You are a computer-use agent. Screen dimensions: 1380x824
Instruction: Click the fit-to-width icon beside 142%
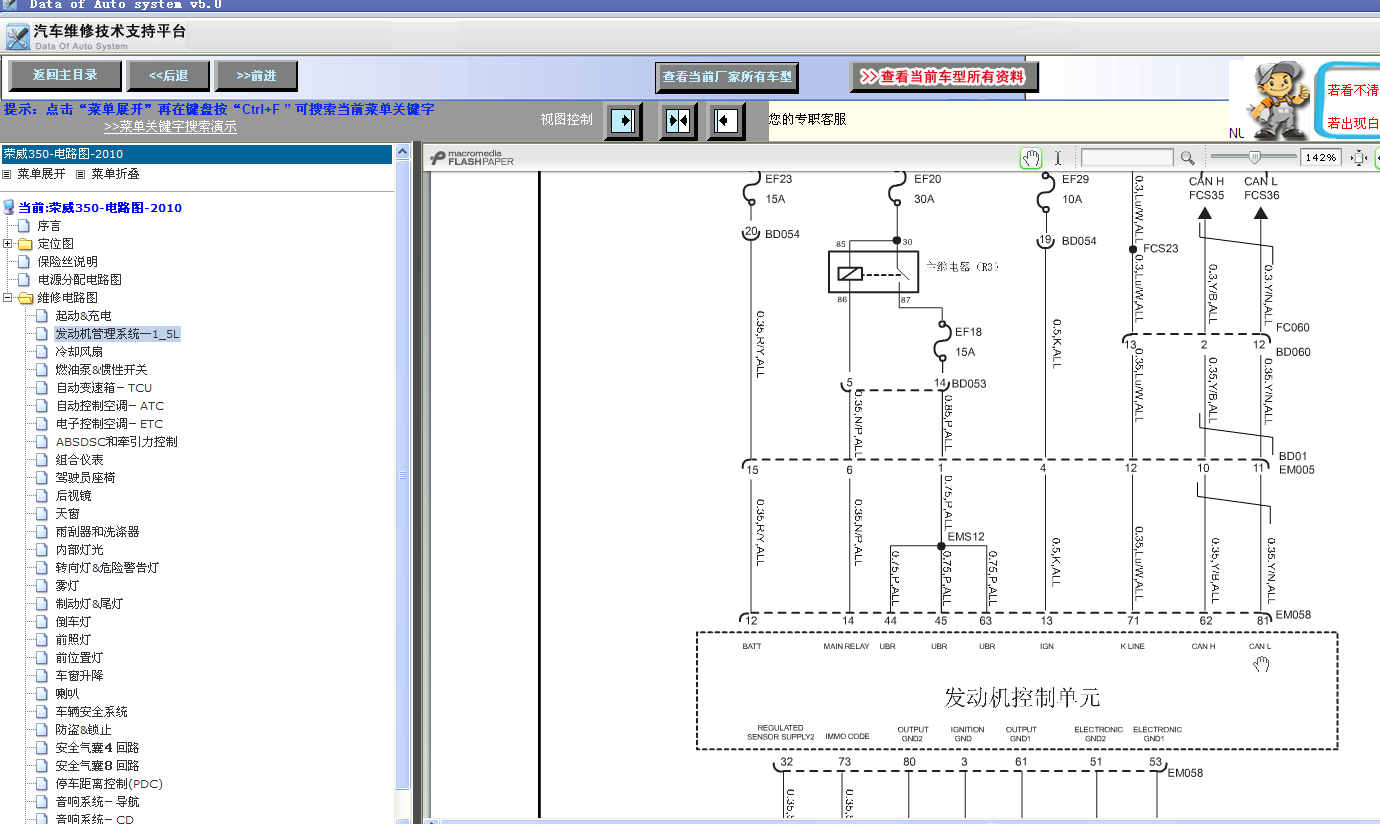(x=1358, y=158)
